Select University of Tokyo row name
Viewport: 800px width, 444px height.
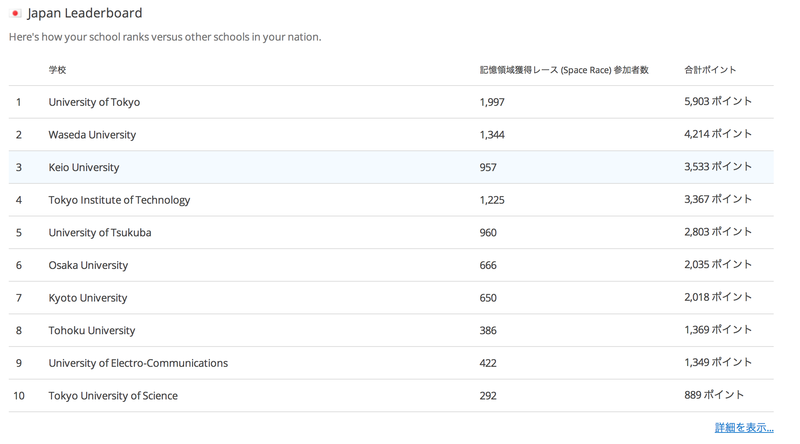click(94, 102)
